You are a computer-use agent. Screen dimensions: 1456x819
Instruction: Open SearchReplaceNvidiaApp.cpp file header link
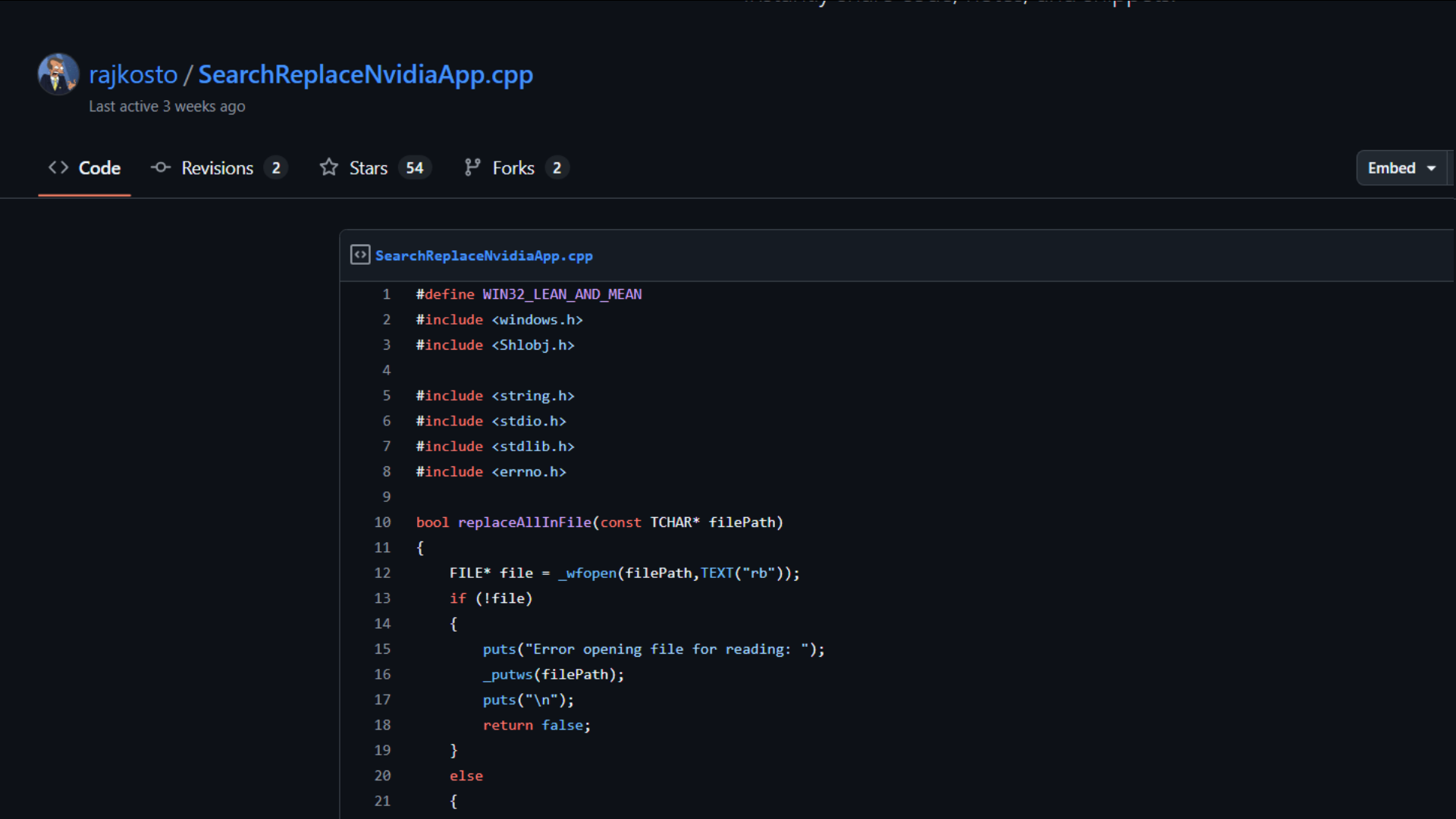pyautogui.click(x=484, y=256)
